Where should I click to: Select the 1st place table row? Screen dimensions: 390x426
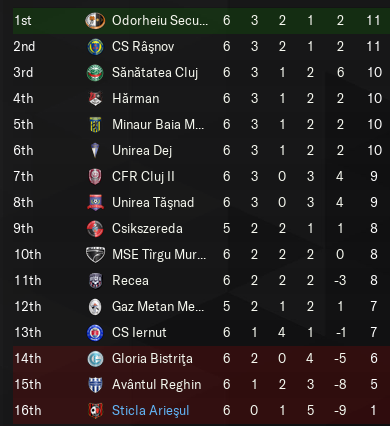tap(201, 20)
